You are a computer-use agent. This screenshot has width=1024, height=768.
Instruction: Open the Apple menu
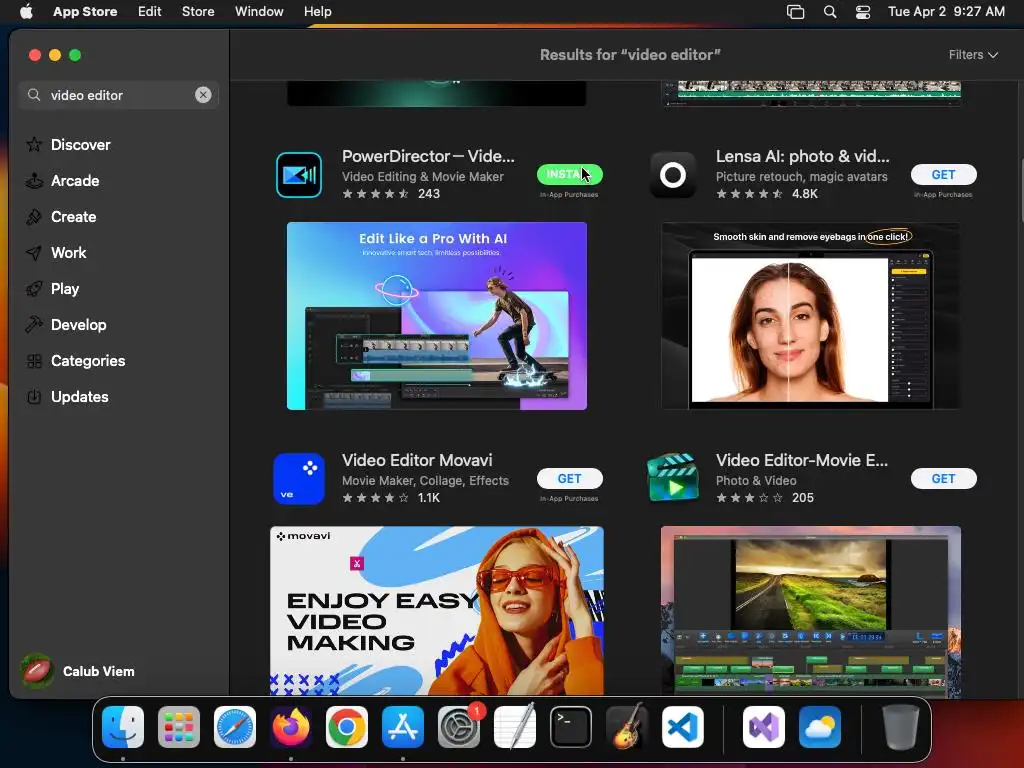26,11
